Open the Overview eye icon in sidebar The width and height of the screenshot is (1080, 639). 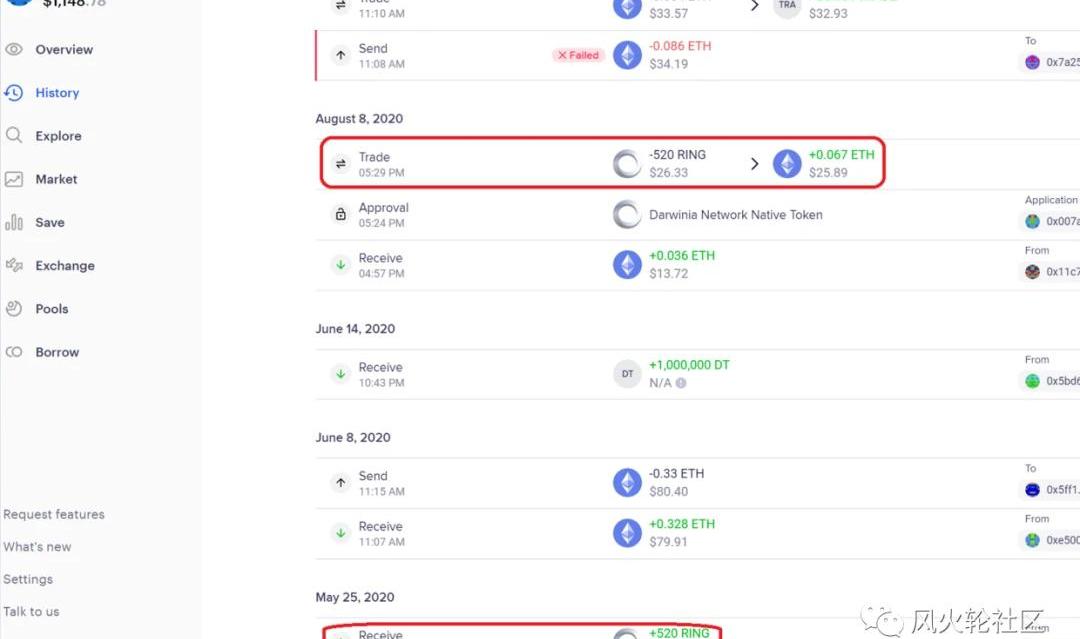point(14,50)
